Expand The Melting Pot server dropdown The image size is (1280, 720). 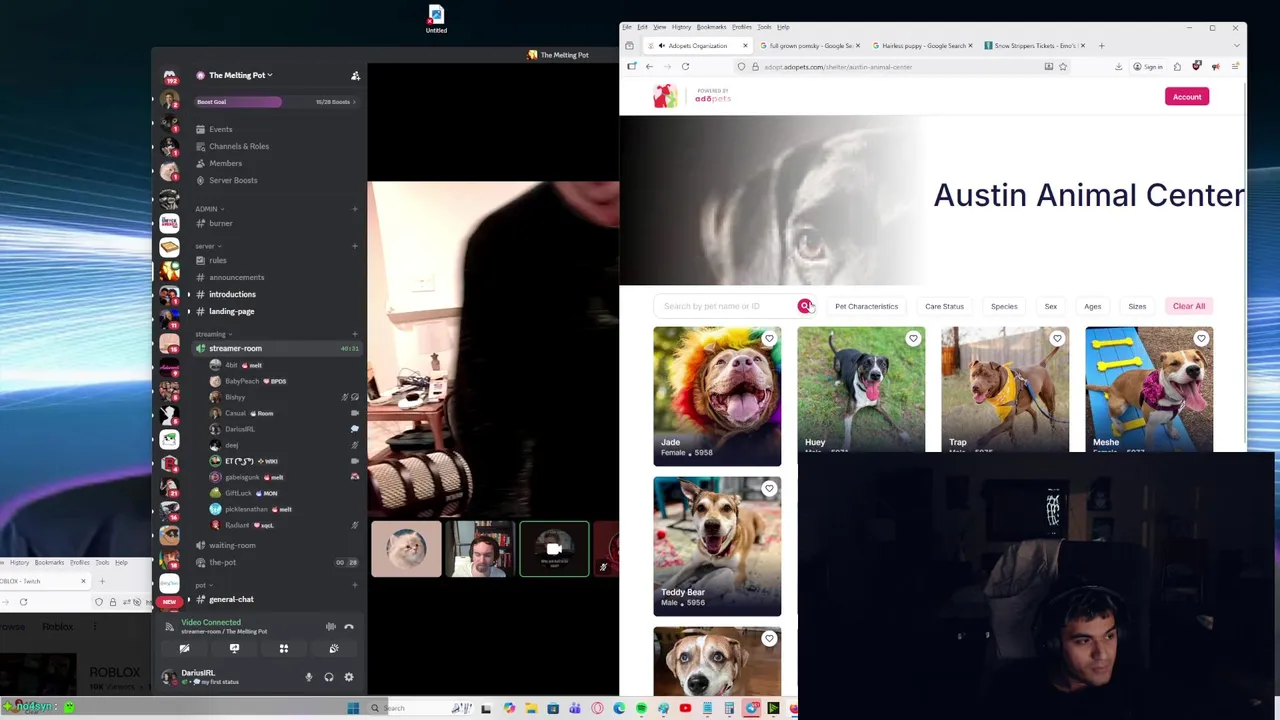pyautogui.click(x=240, y=75)
